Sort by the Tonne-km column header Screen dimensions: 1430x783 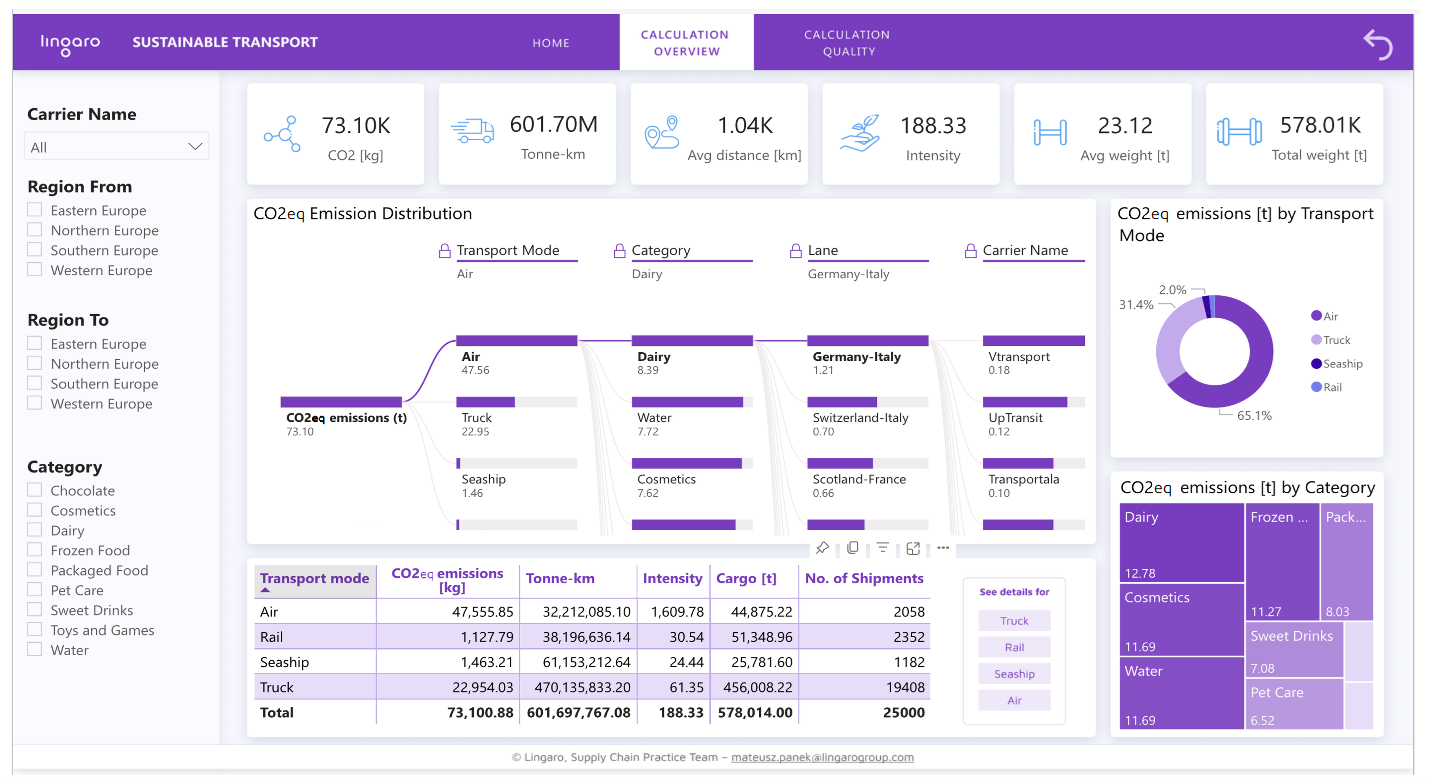[x=560, y=578]
